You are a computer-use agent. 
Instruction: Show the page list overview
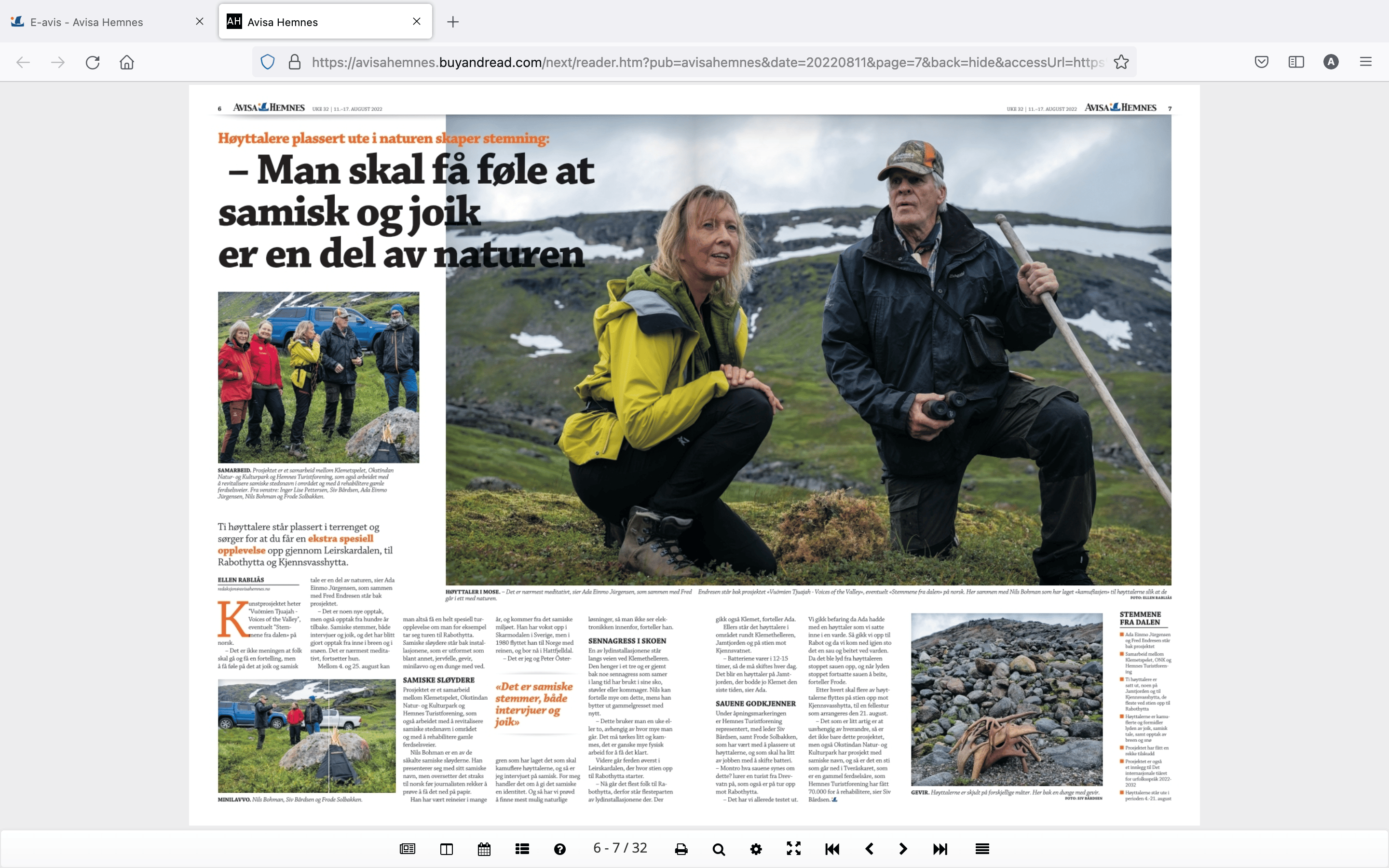click(522, 849)
